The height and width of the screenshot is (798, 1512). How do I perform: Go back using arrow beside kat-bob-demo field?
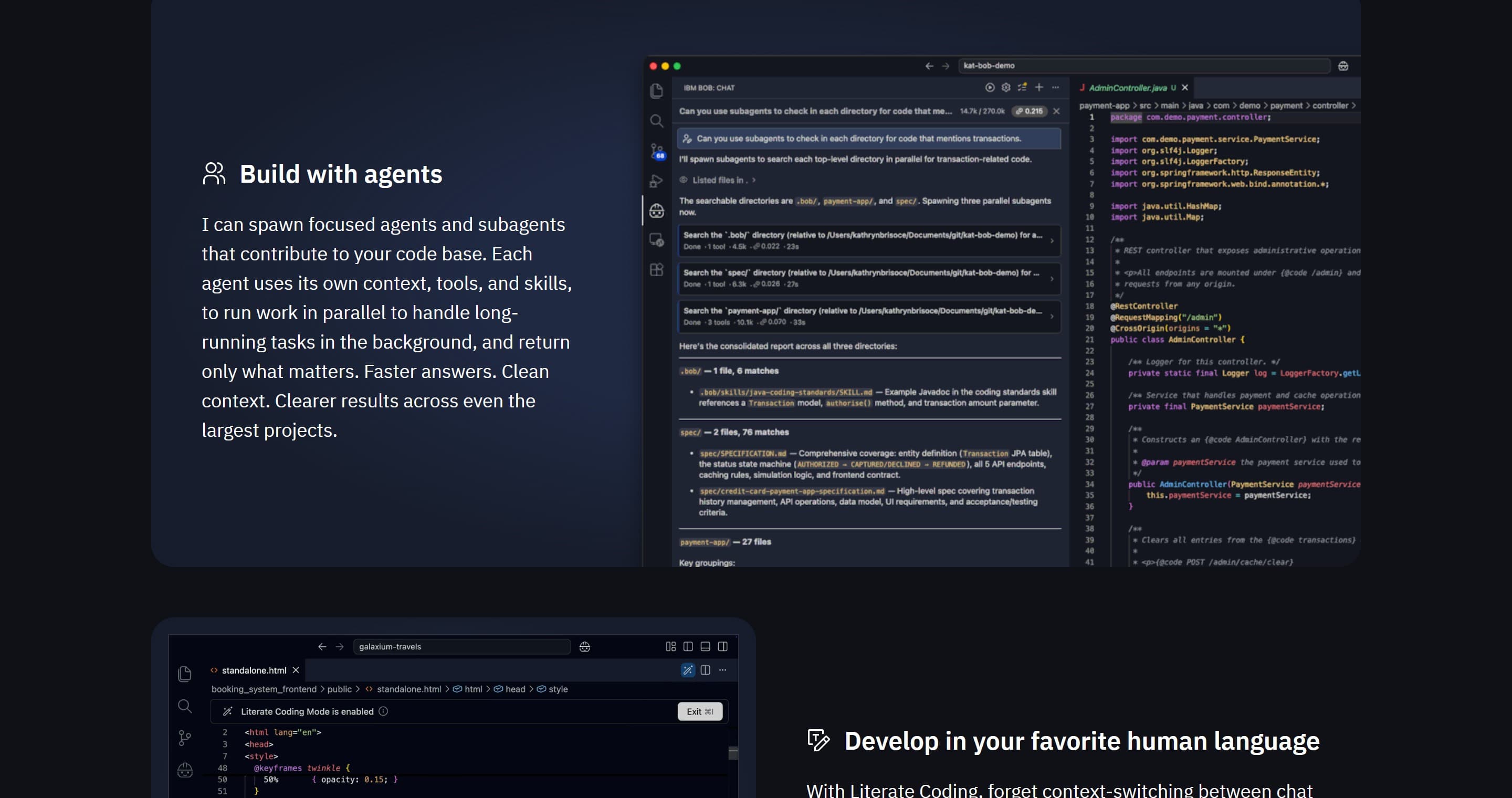click(x=929, y=66)
